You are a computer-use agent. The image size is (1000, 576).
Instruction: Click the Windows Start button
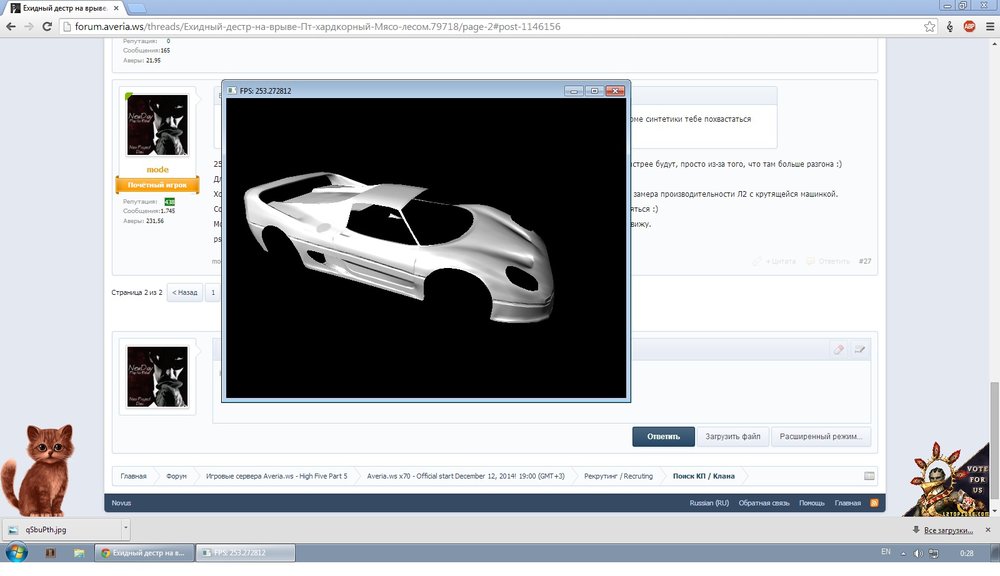pyautogui.click(x=16, y=552)
